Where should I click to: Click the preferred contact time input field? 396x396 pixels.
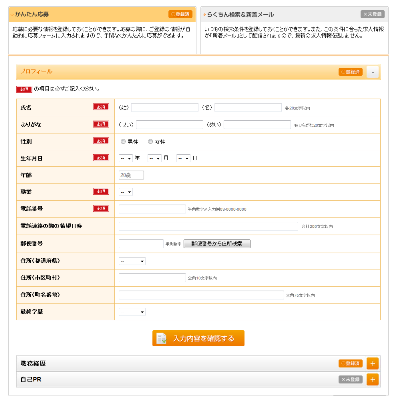click(208, 226)
